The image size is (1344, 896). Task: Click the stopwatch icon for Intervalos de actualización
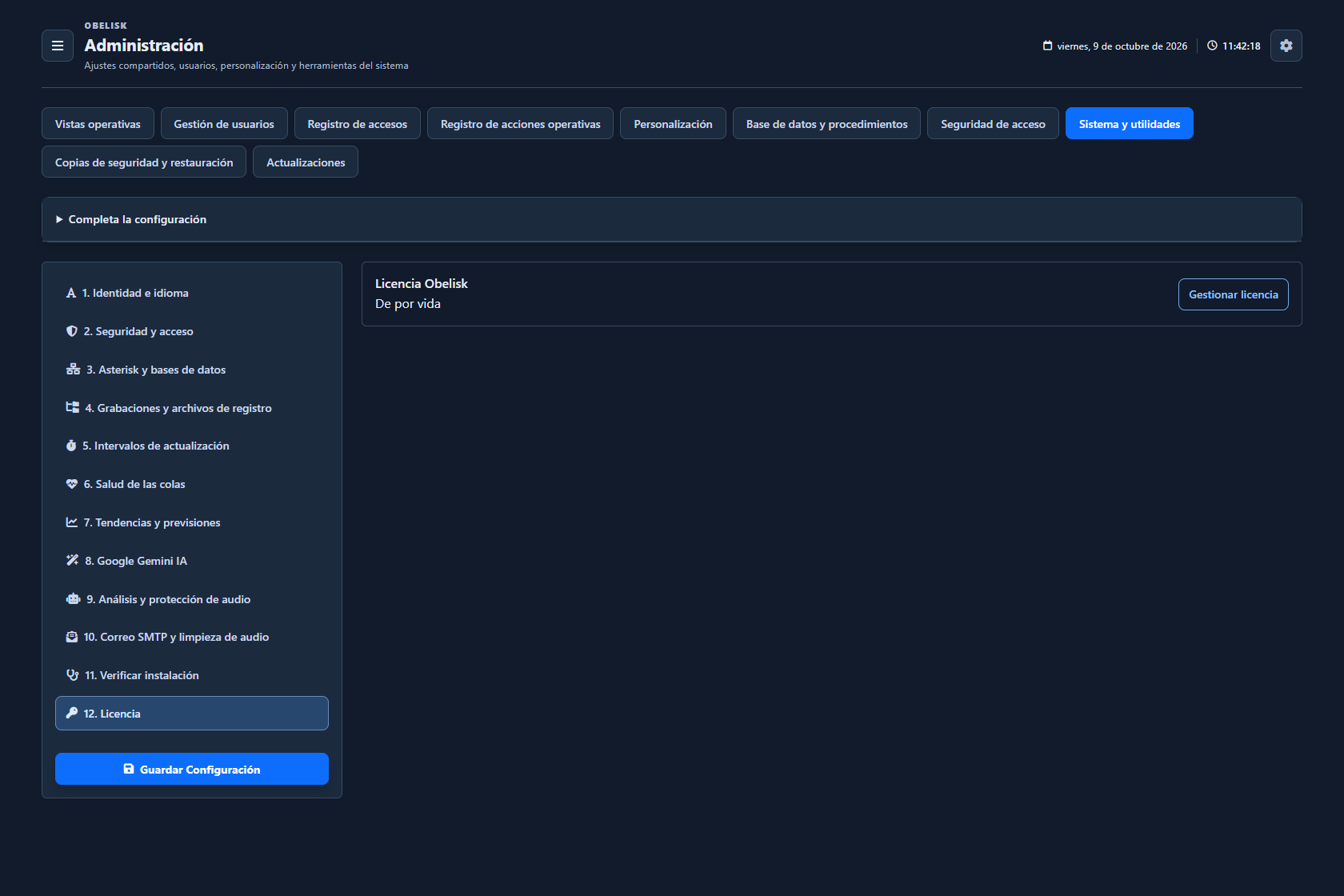[x=71, y=446]
